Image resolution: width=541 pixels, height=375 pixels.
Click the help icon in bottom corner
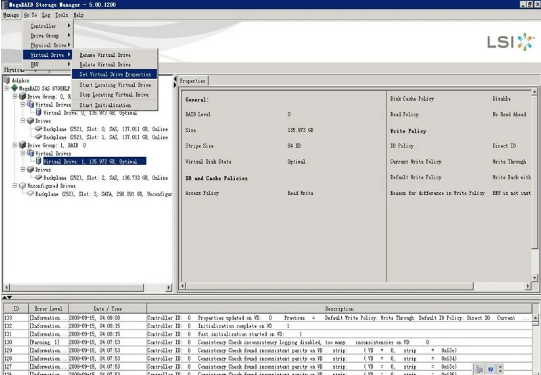point(490,369)
